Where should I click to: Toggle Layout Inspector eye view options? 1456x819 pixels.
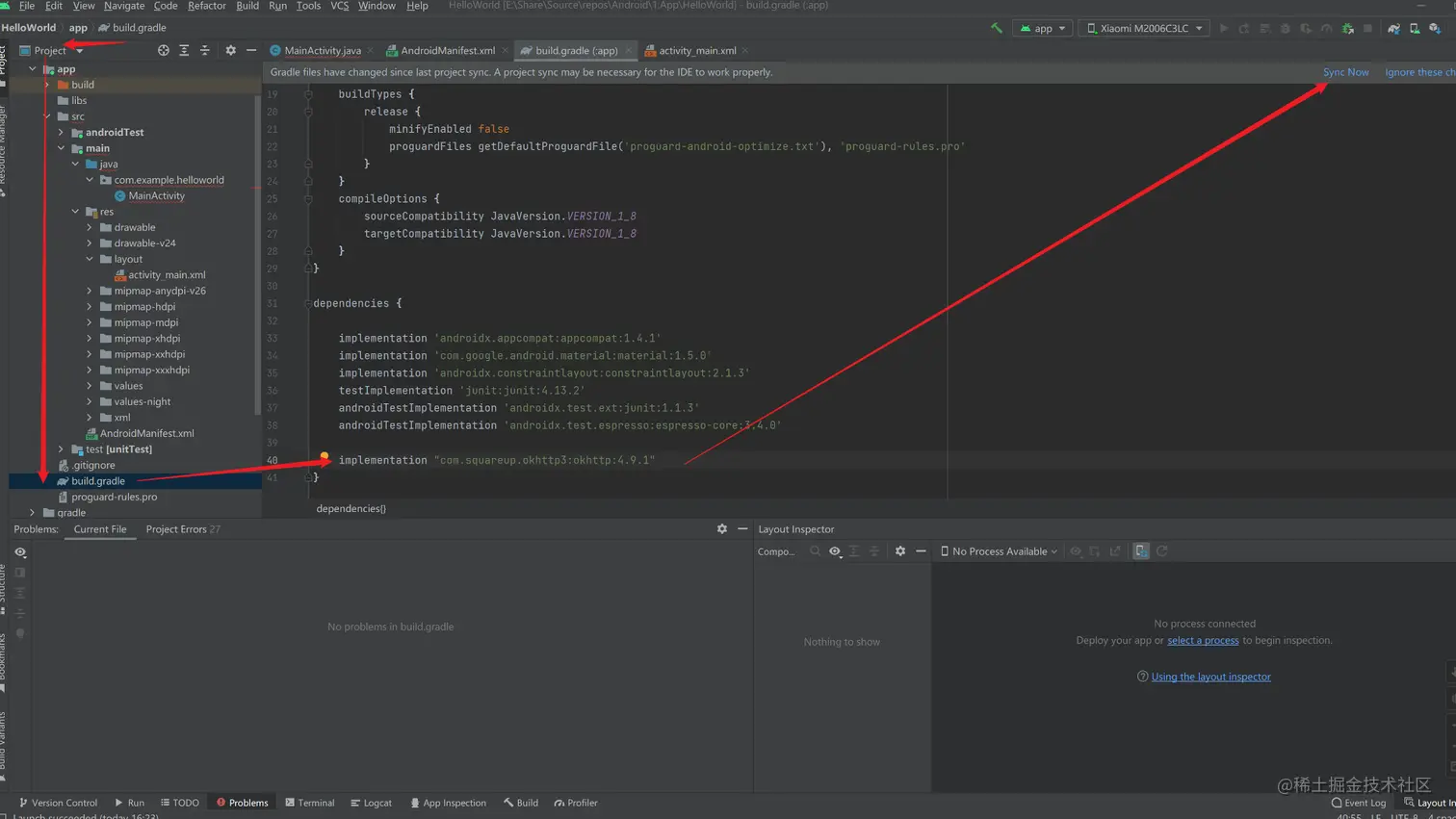(835, 551)
